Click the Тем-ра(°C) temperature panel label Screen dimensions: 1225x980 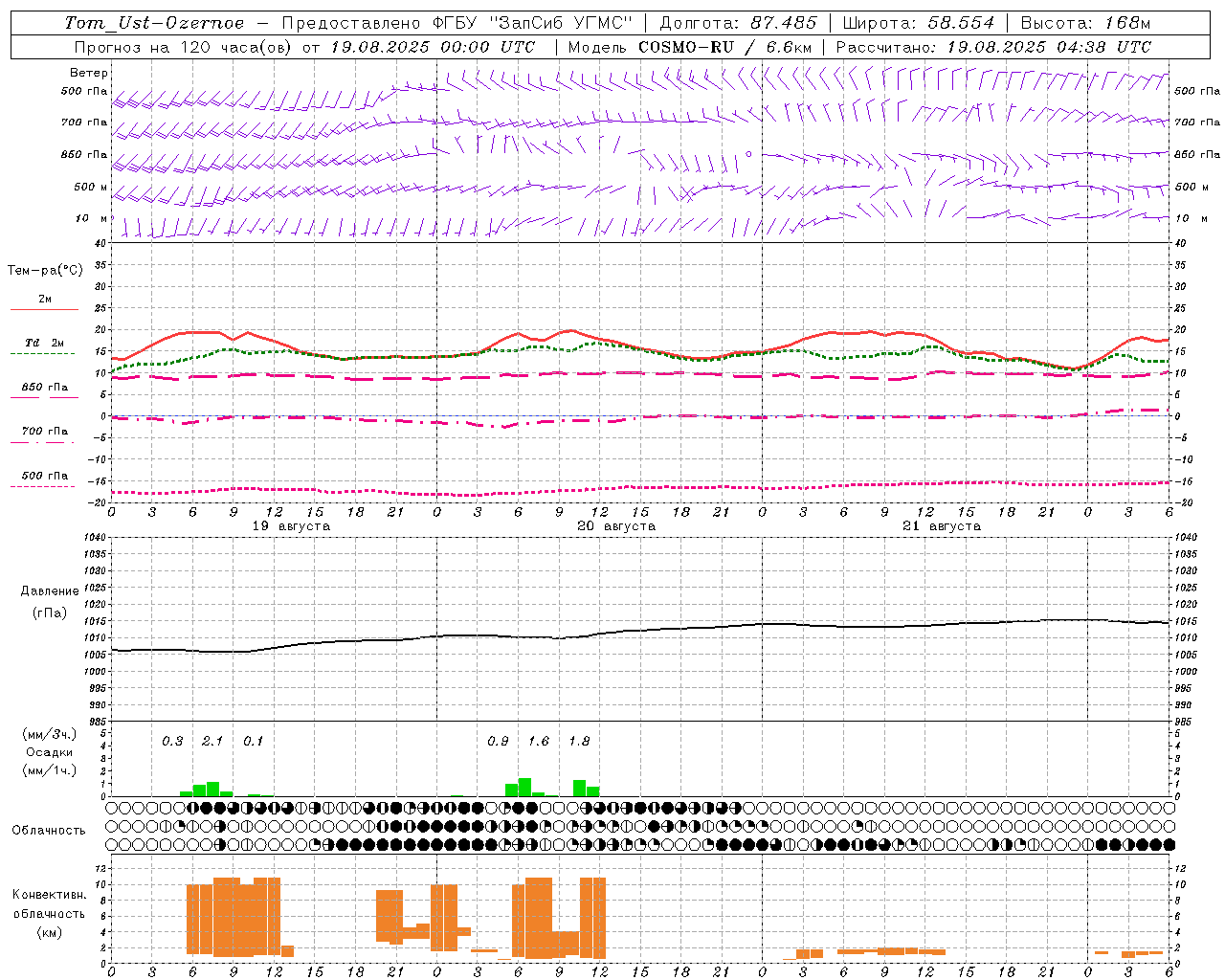tap(45, 271)
